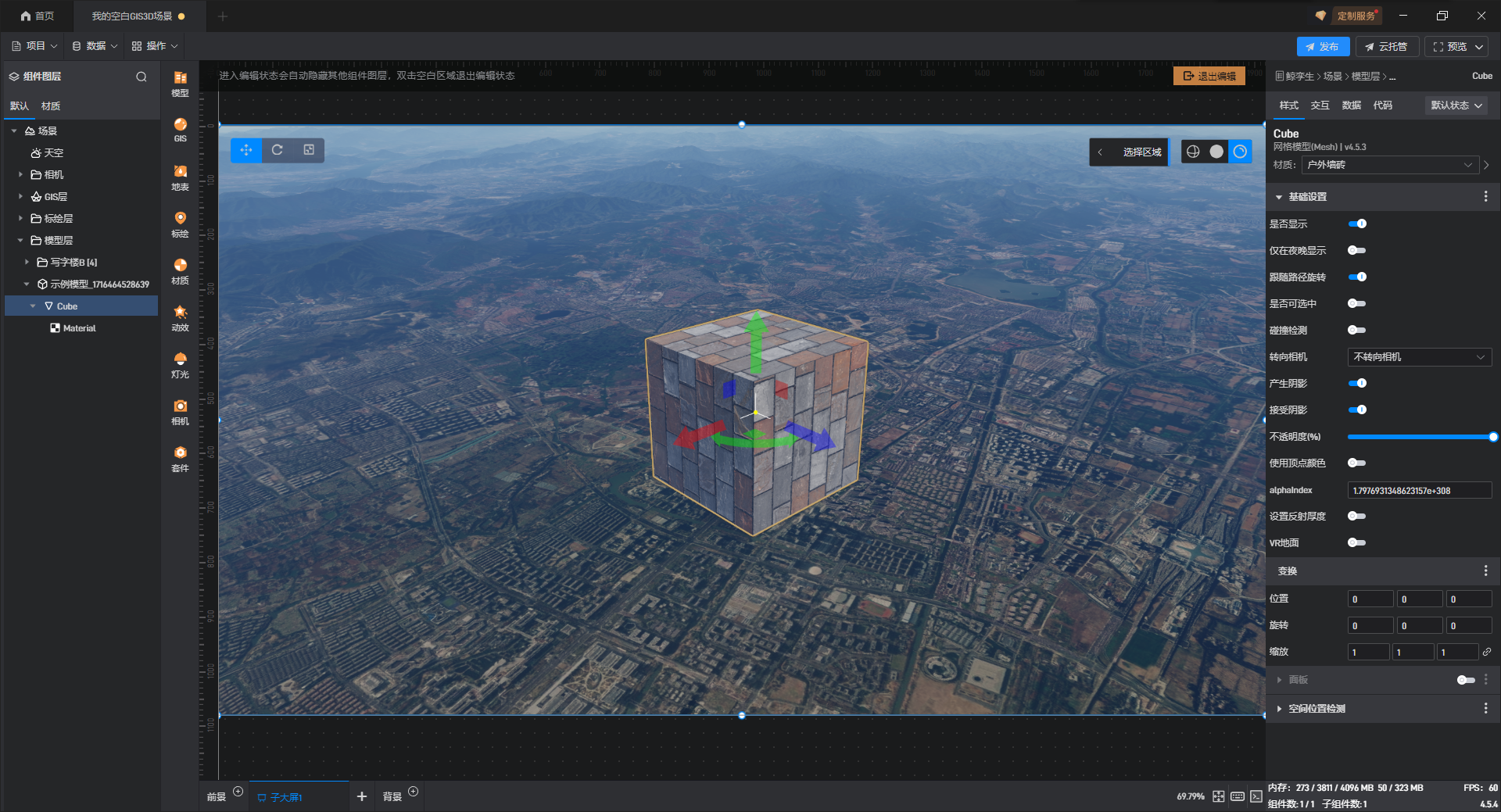Click the 选择区域 button
This screenshot has height=812, width=1501.
(1142, 152)
